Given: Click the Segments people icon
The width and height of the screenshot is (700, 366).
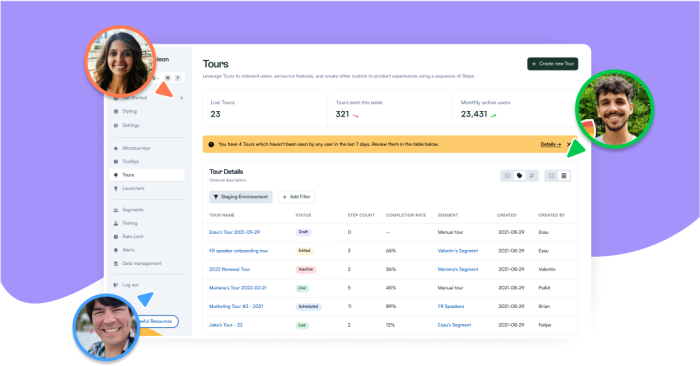Looking at the screenshot, I should [x=116, y=210].
